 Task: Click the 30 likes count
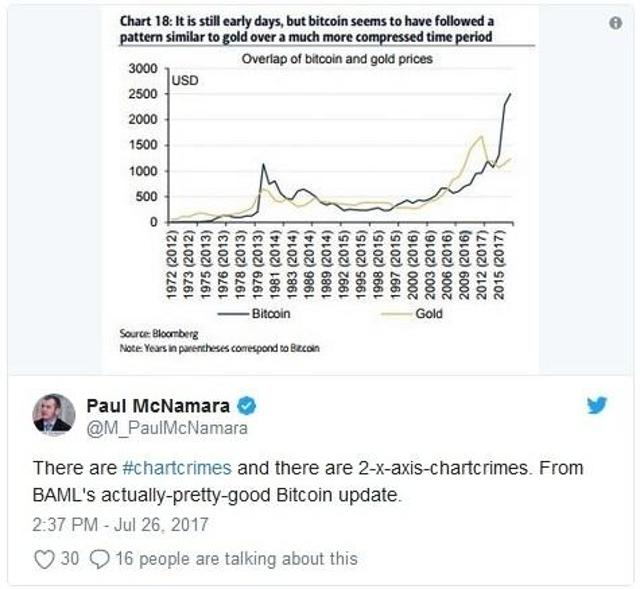click(x=70, y=558)
